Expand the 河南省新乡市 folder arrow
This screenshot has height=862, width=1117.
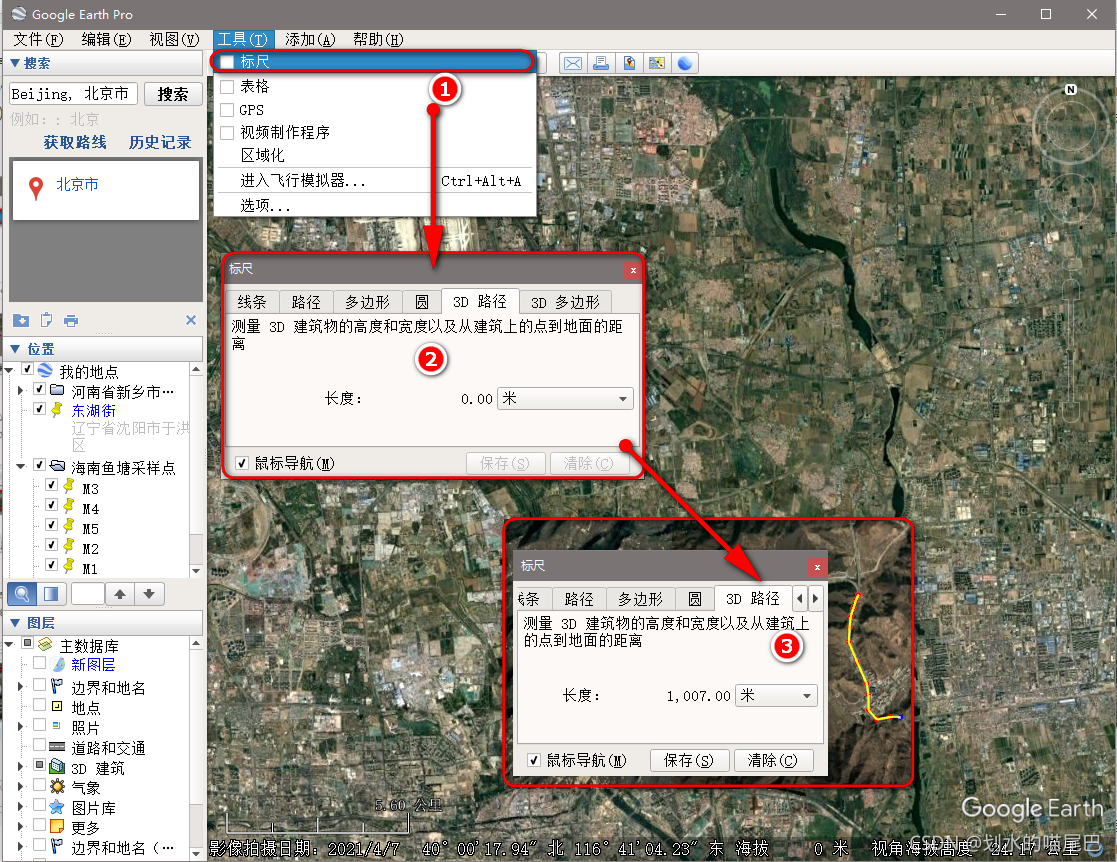(x=20, y=390)
